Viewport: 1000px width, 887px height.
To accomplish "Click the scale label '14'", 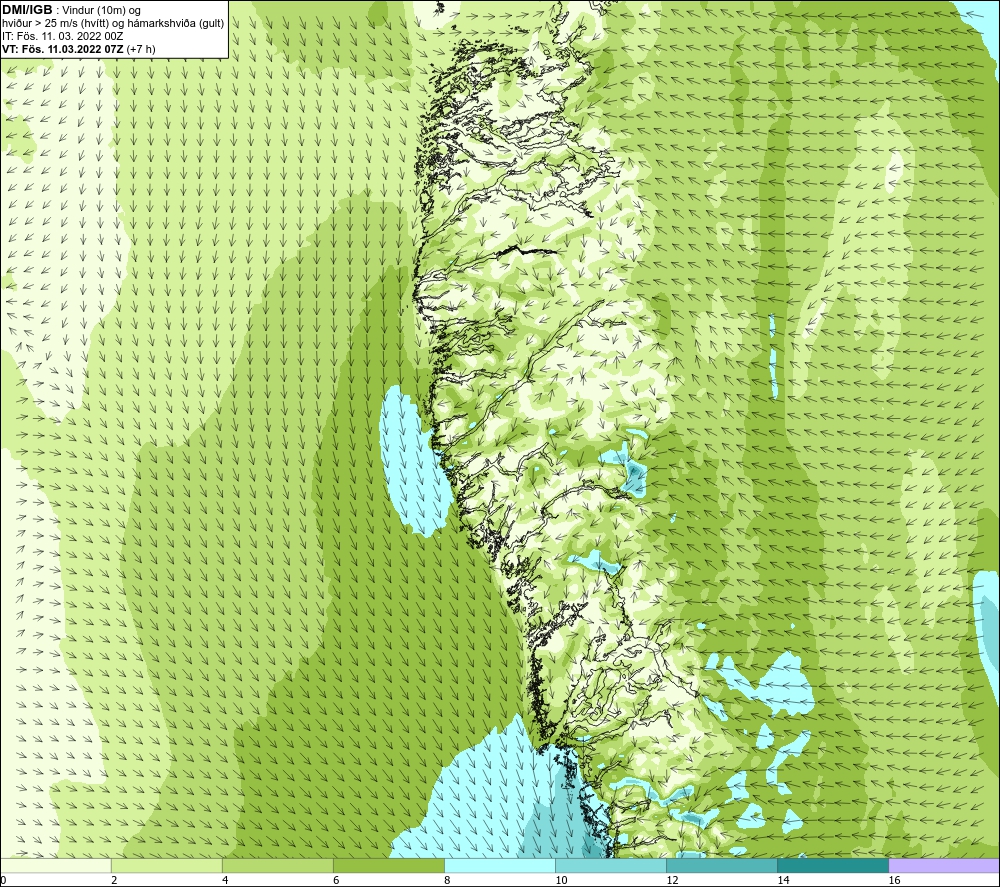I will point(783,881).
